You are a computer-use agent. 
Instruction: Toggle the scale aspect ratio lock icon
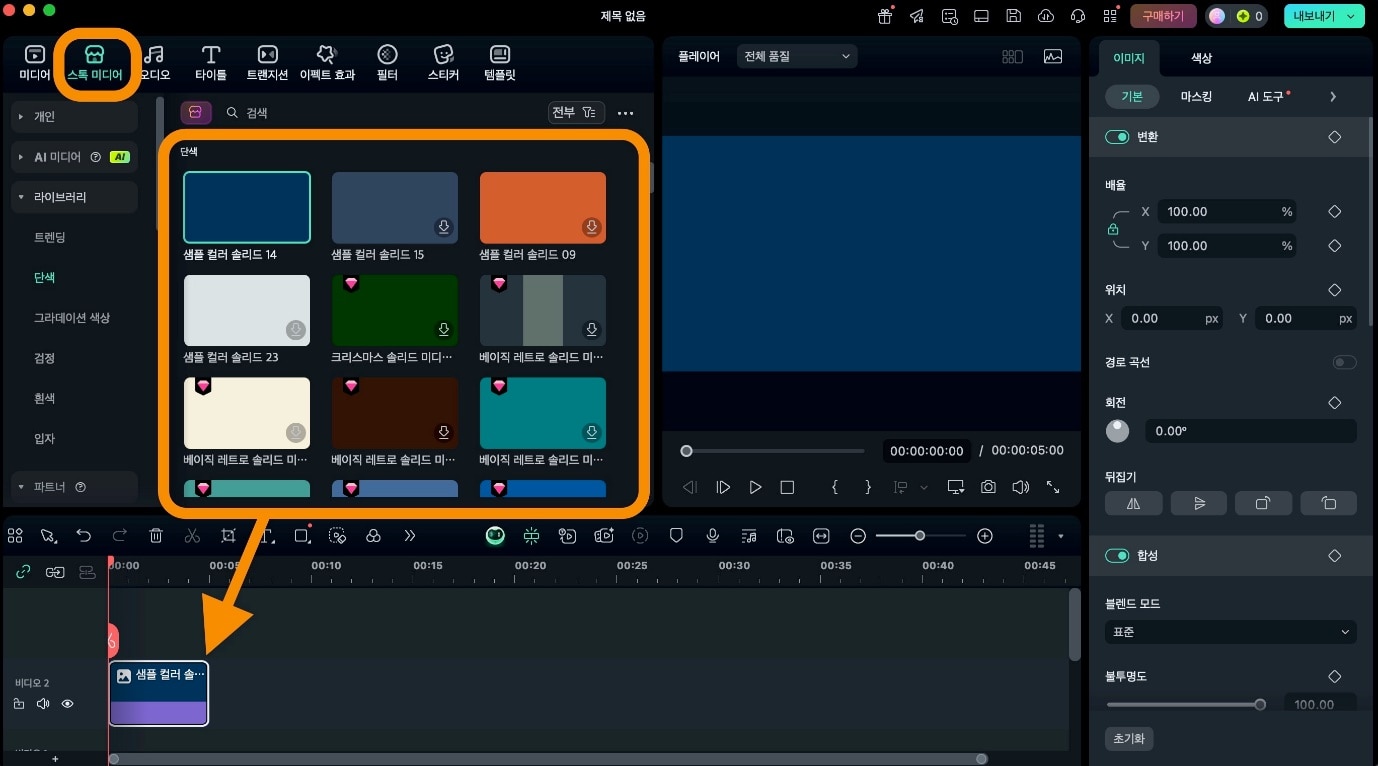click(1113, 229)
